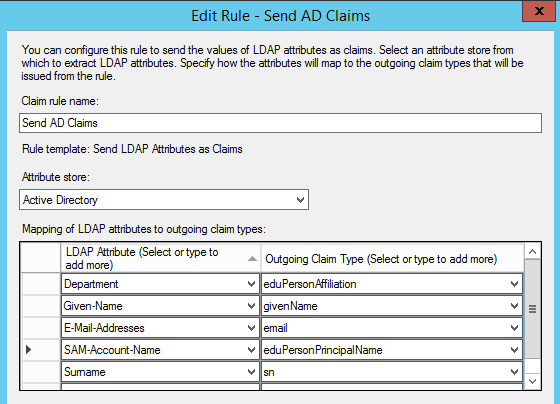The image size is (560, 404).
Task: Edit the Claim rule name field
Action: 280,123
